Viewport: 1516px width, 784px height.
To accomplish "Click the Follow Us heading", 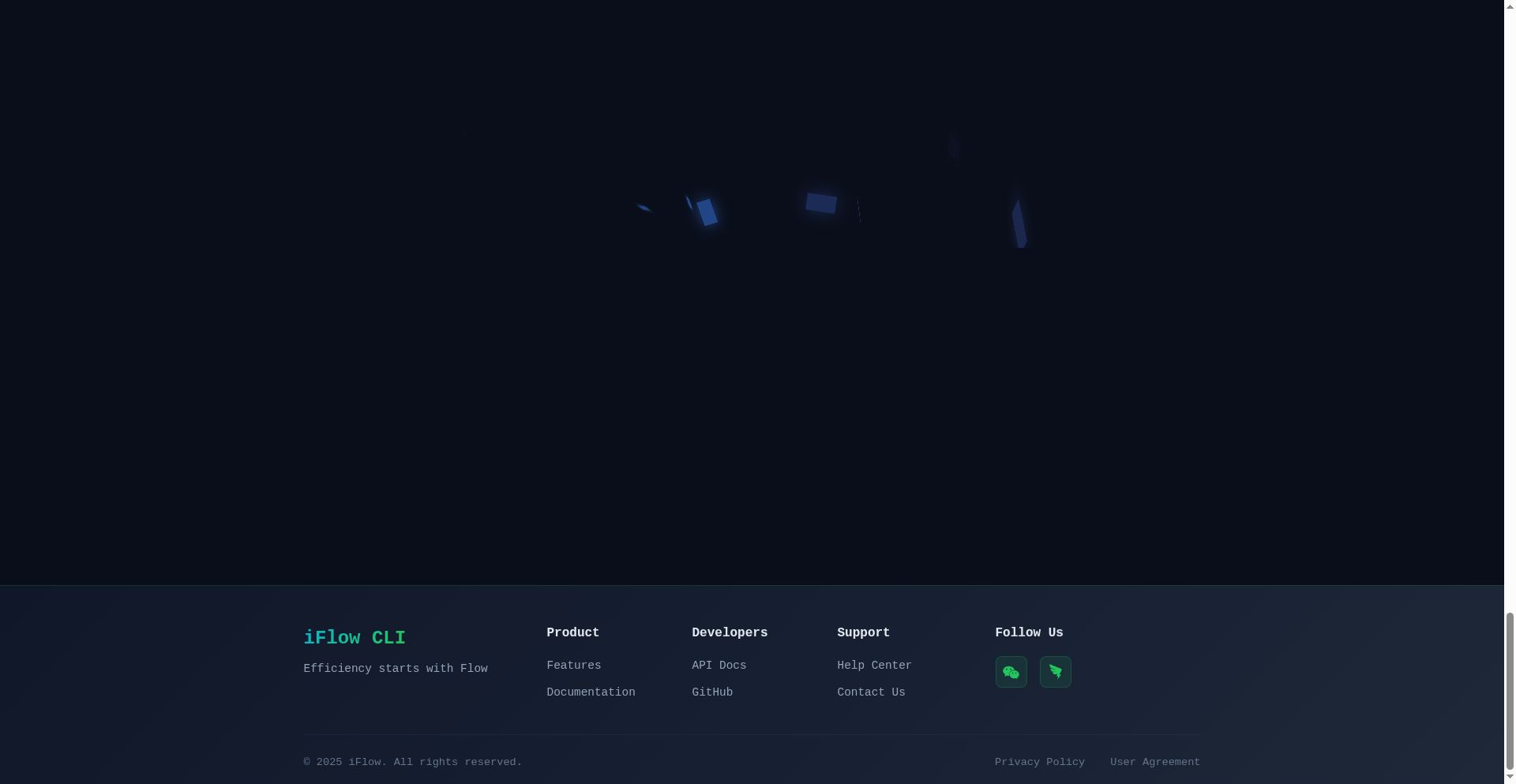I will 1029,632.
